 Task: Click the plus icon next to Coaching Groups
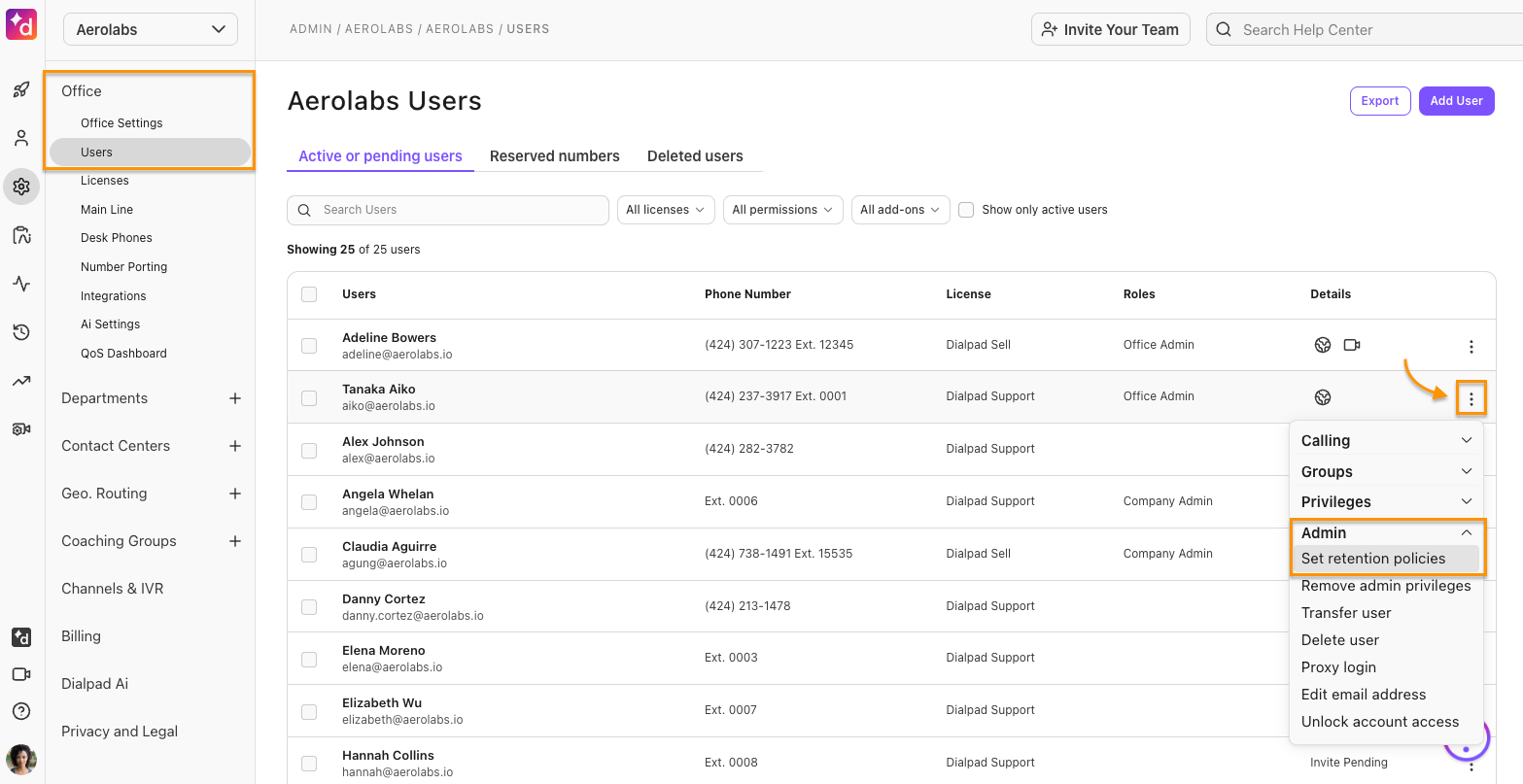point(235,541)
